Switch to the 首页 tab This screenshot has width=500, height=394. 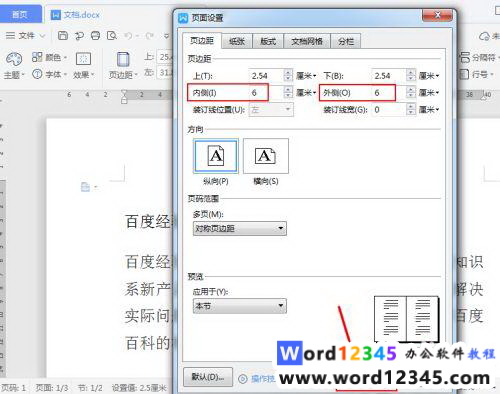click(21, 14)
